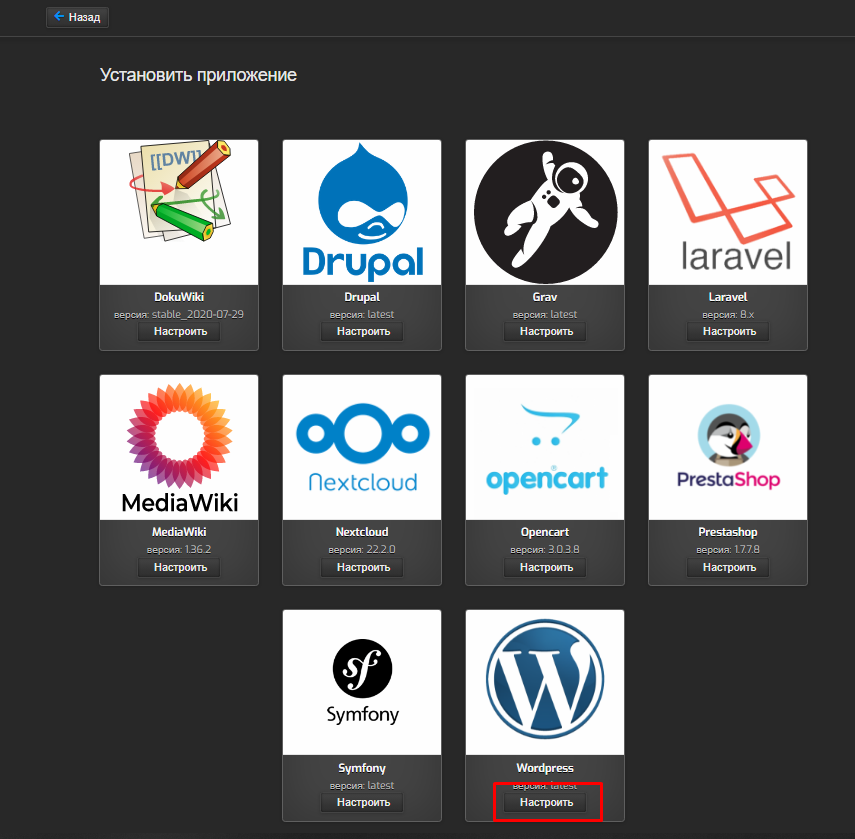Choose the OpenCart cart logo
This screenshot has height=839, width=855.
pyautogui.click(x=545, y=447)
